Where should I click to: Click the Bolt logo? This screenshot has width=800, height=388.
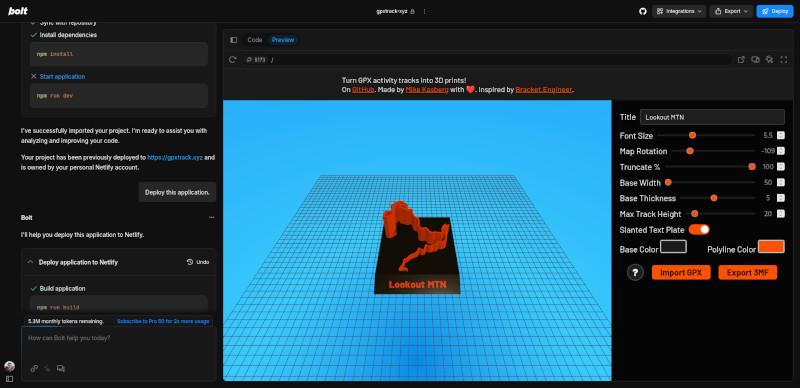point(17,11)
